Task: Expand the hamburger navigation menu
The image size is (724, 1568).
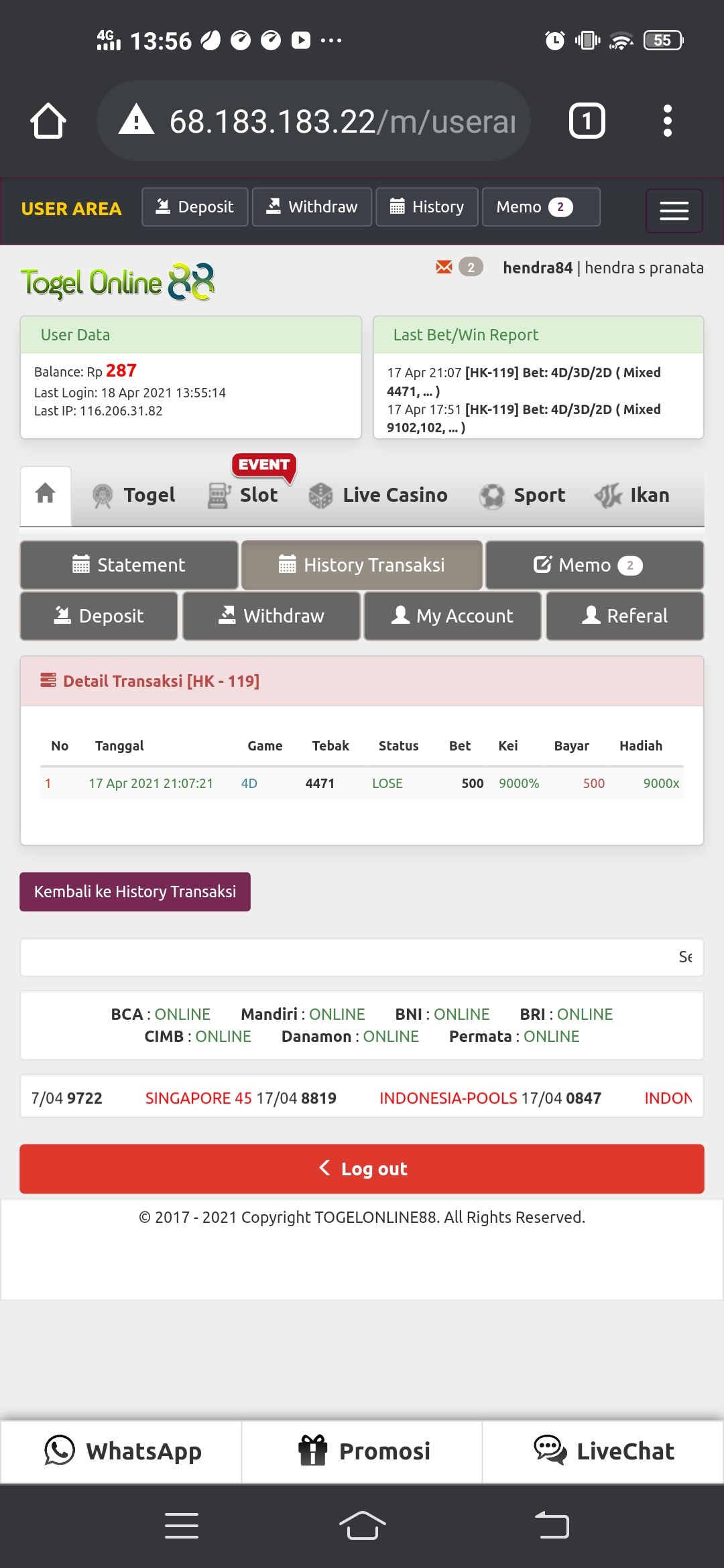Action: click(x=674, y=210)
